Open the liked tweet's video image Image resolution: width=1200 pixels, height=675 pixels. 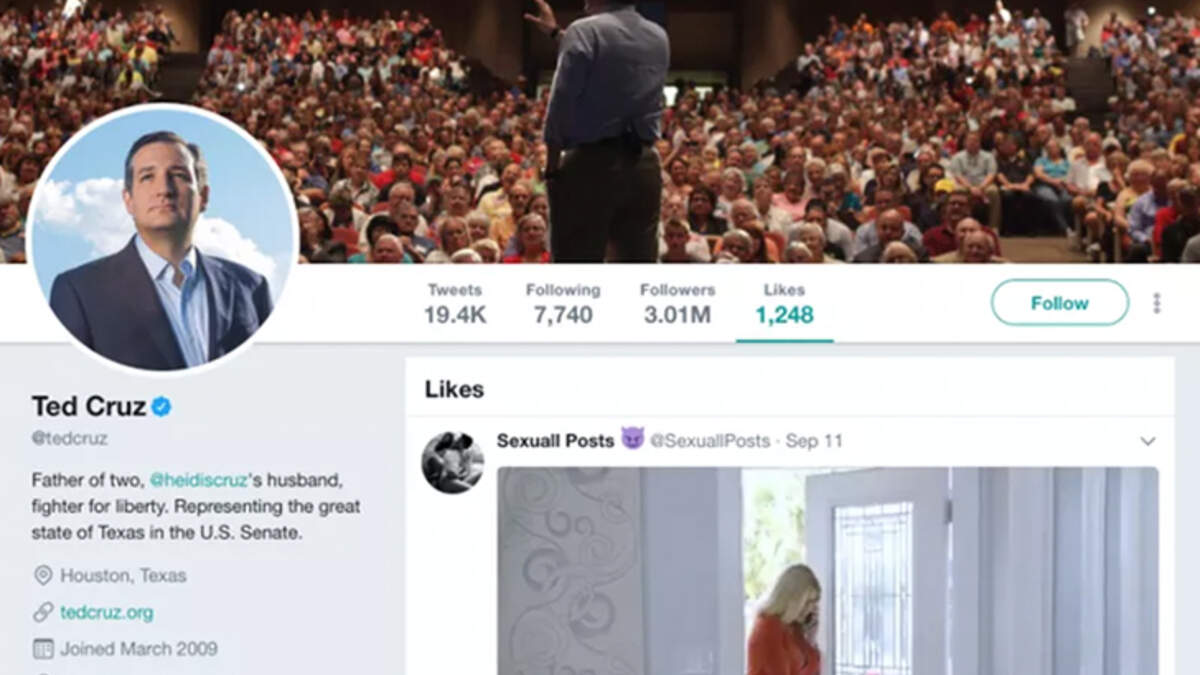coord(828,571)
